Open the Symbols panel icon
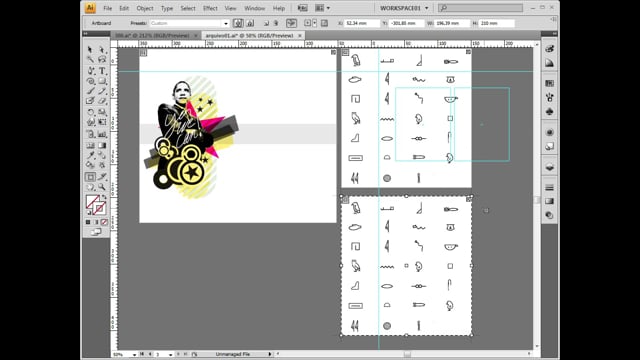This screenshot has width=640, height=360. tap(550, 112)
